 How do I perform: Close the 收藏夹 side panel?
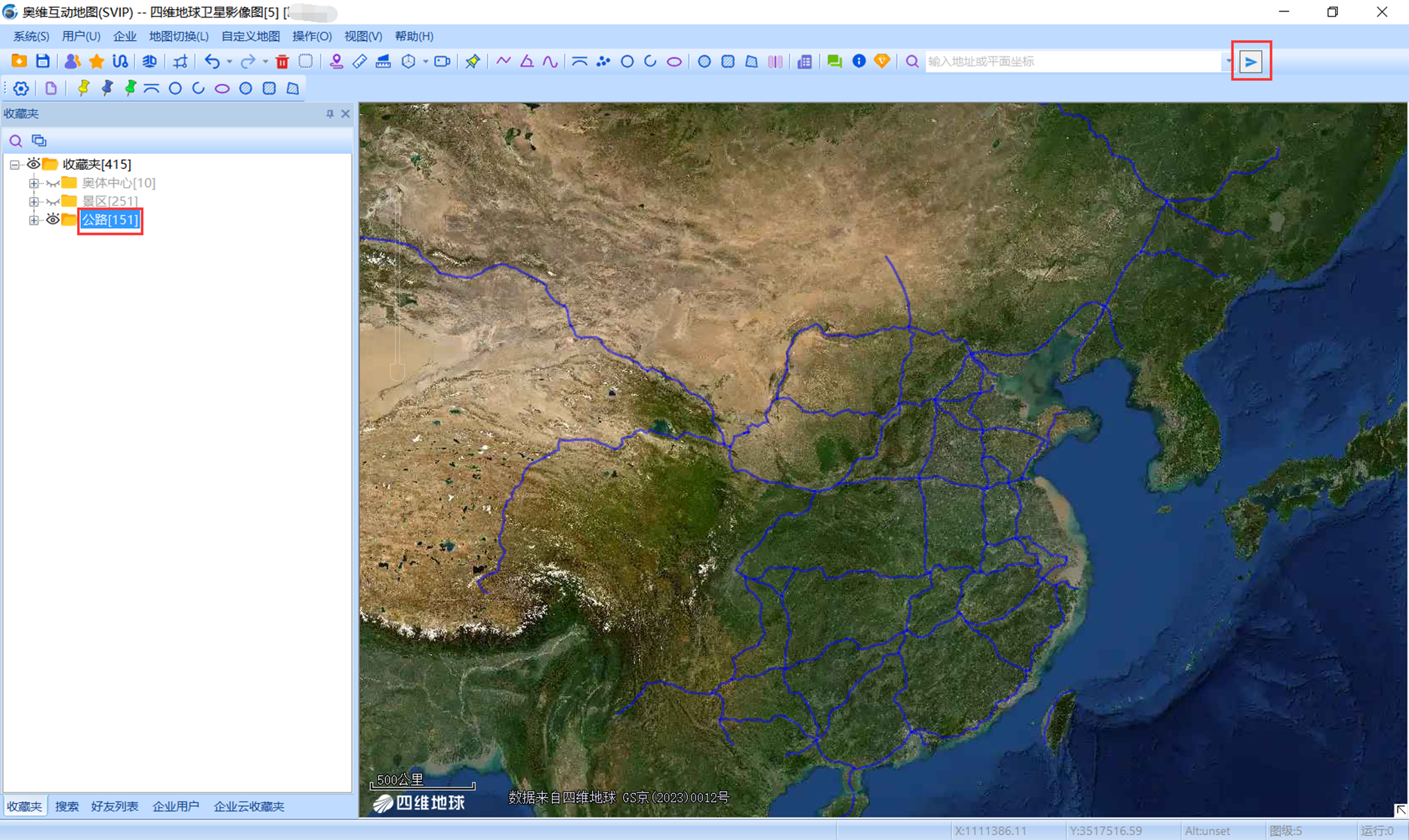pos(346,114)
